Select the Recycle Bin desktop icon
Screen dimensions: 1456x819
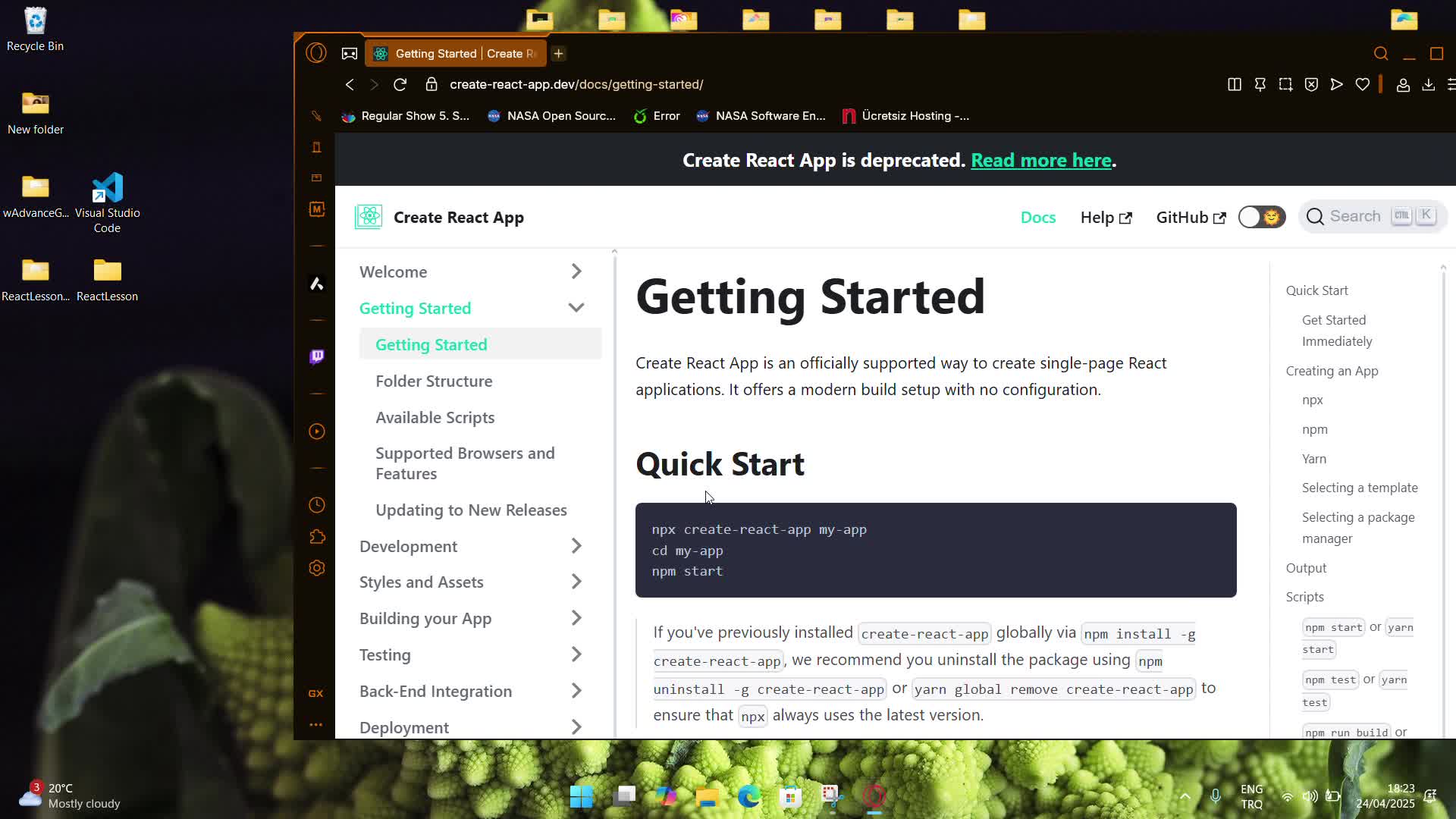coord(35,30)
